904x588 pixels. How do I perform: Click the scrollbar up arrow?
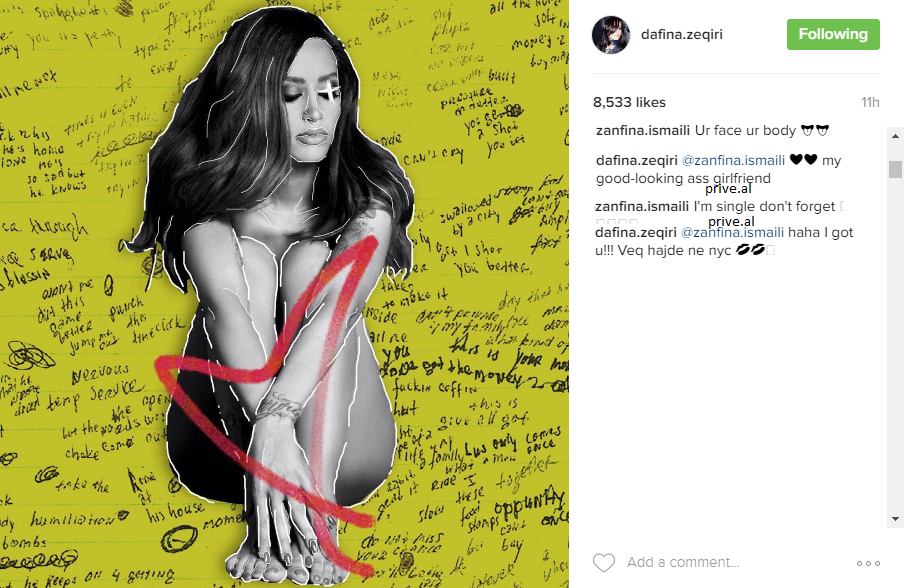coord(895,136)
